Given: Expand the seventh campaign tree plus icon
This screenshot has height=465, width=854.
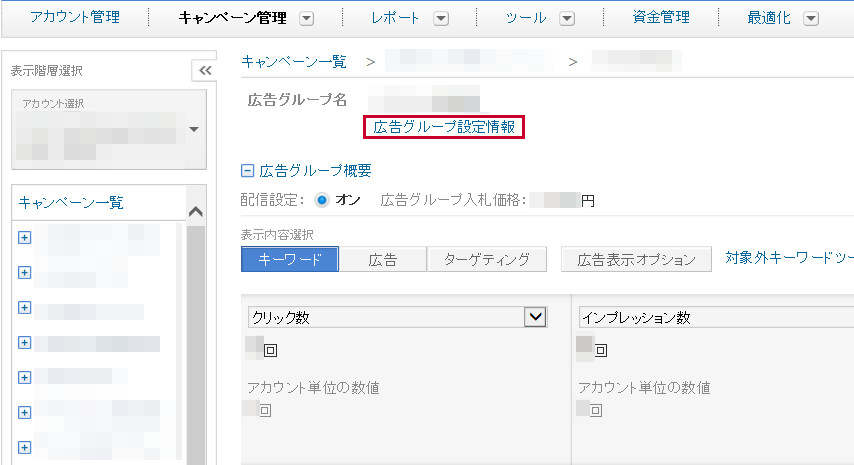Looking at the screenshot, I should [25, 448].
